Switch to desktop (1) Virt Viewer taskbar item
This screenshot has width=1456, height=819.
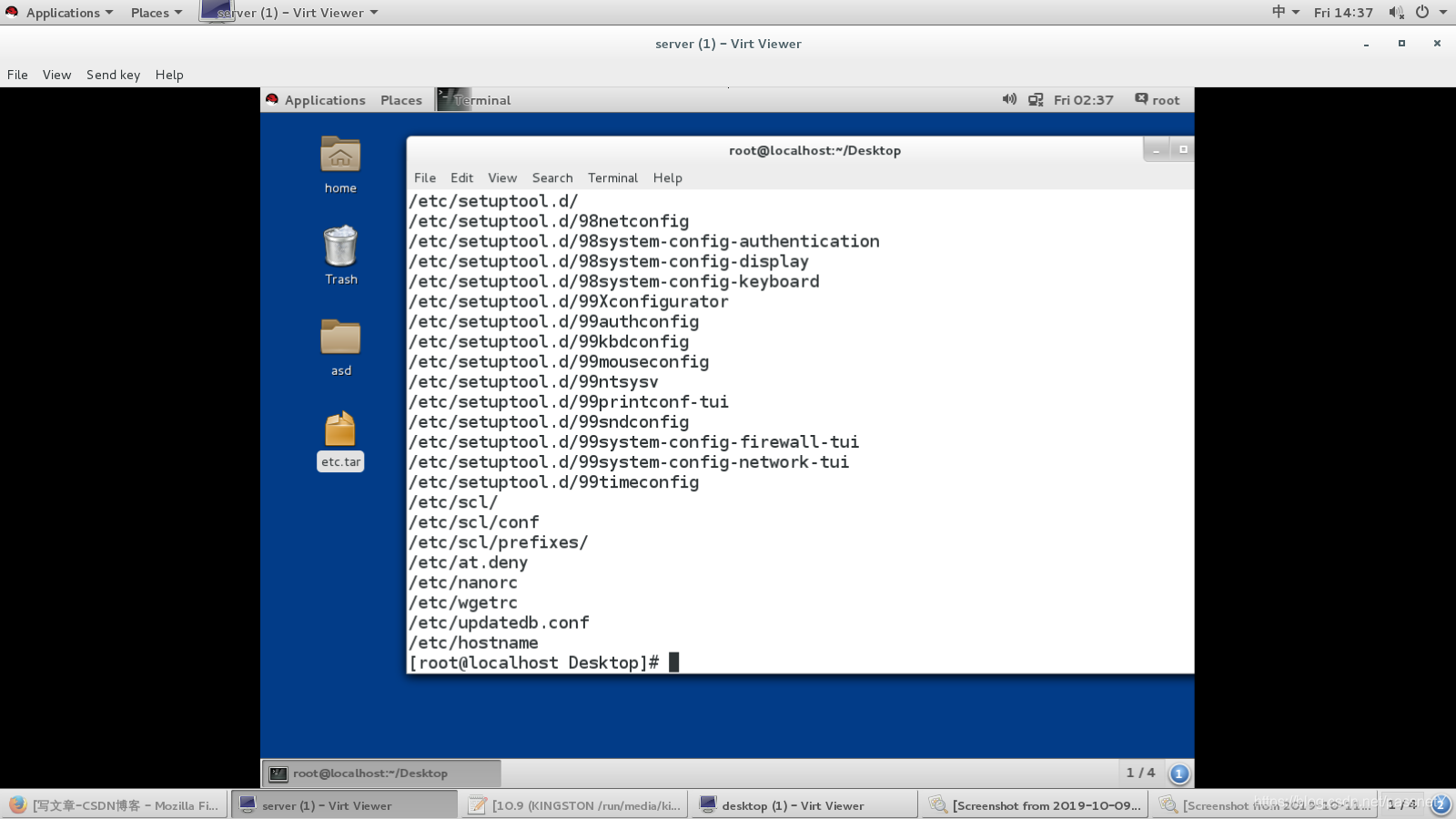[804, 804]
